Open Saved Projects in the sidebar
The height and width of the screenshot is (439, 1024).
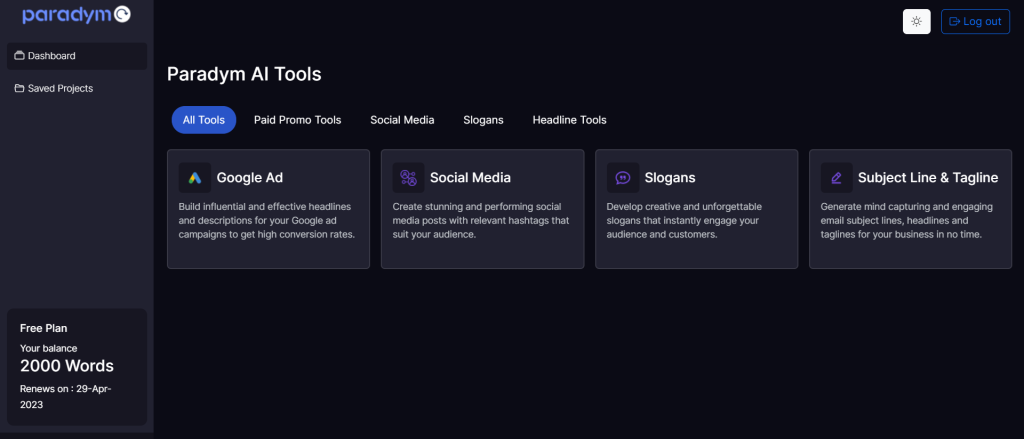[x=77, y=88]
